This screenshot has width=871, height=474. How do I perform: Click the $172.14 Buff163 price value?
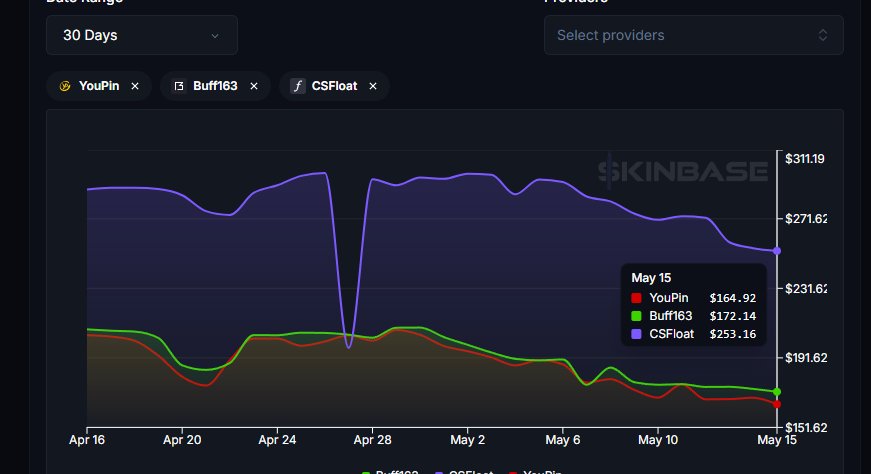pos(733,316)
